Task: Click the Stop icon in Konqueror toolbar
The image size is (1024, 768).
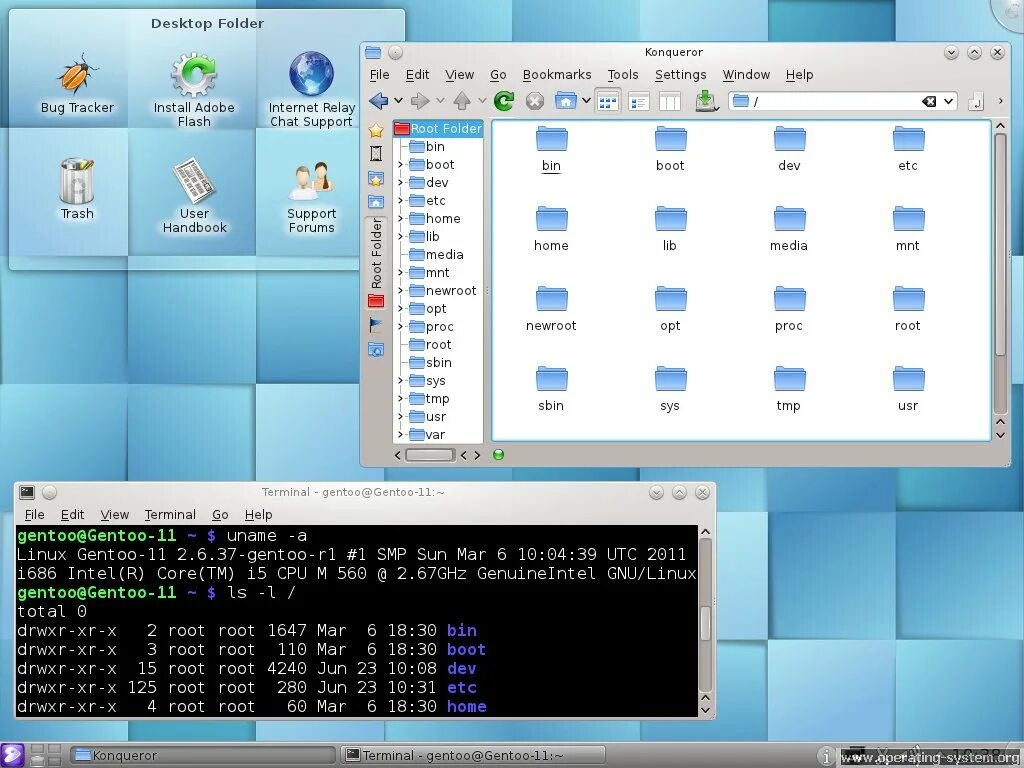Action: coord(535,101)
